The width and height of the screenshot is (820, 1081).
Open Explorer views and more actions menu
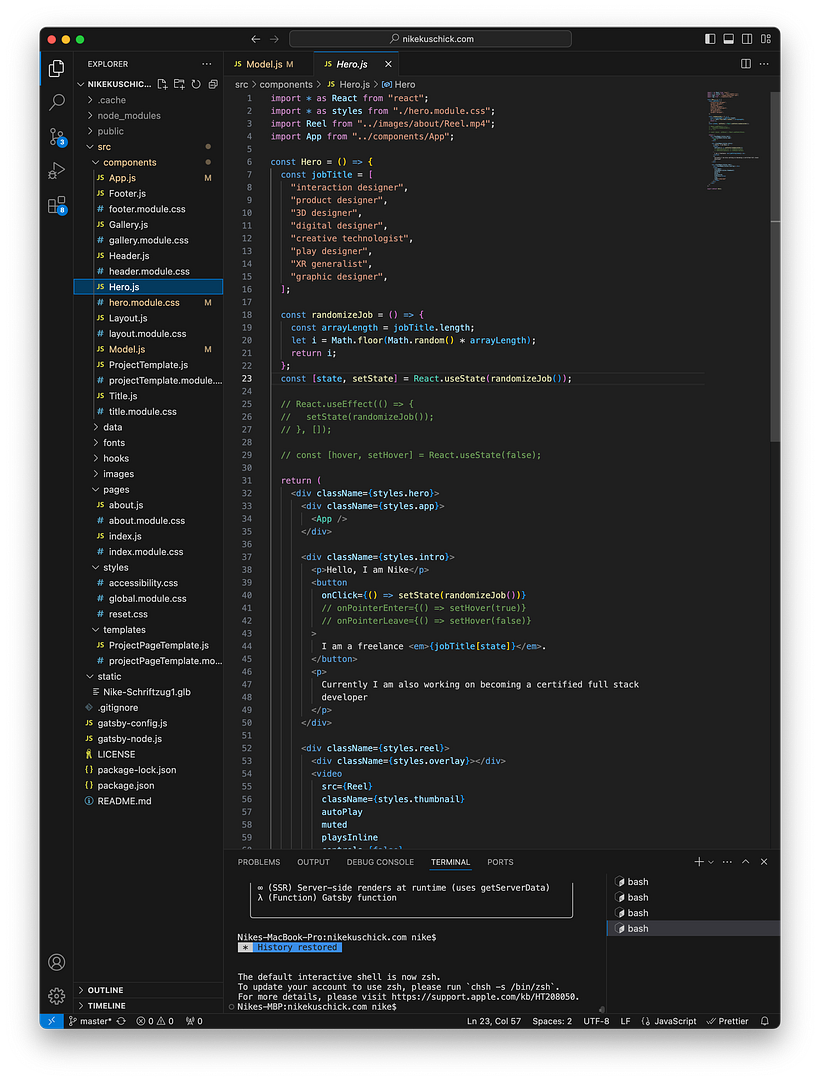click(206, 64)
